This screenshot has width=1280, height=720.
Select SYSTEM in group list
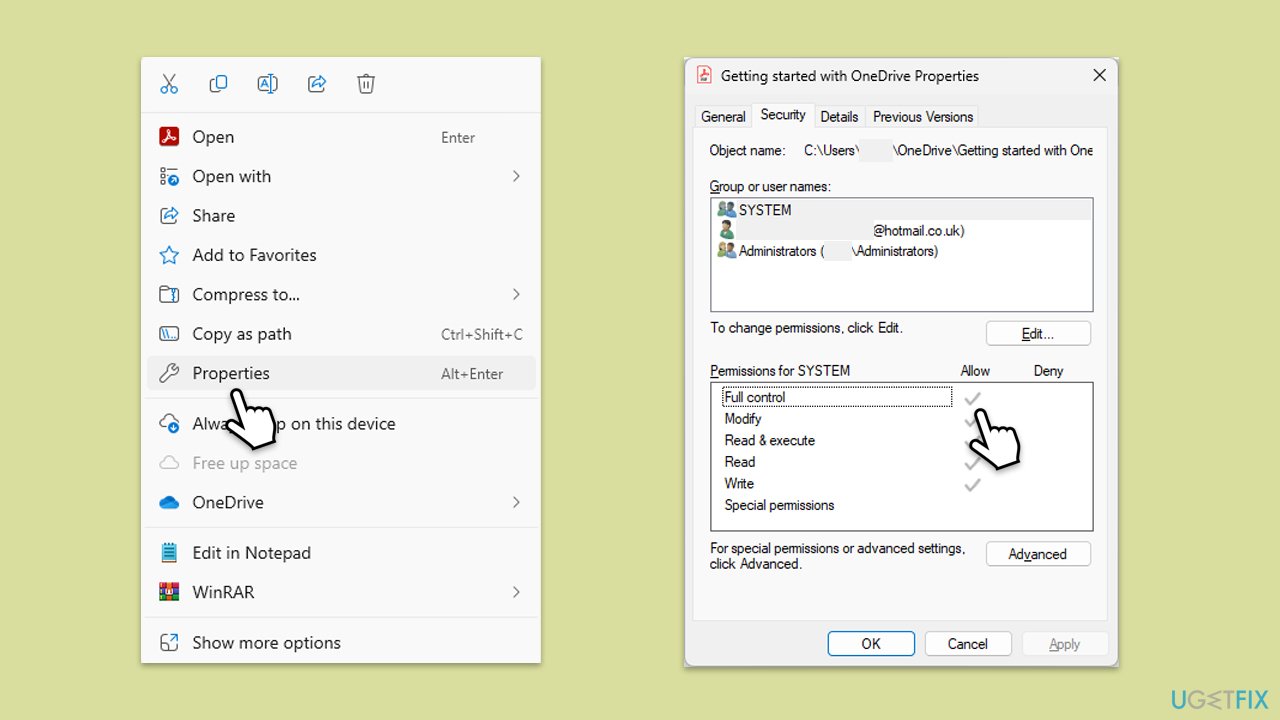pyautogui.click(x=902, y=210)
